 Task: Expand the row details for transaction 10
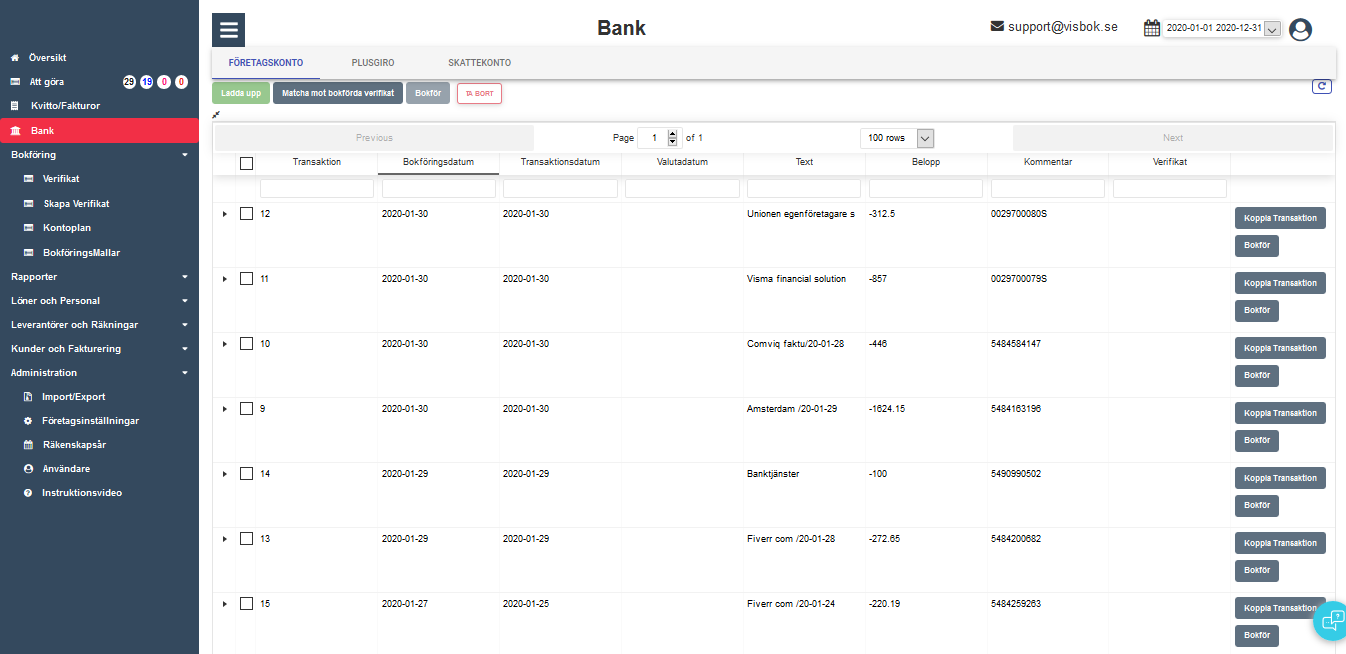click(225, 344)
